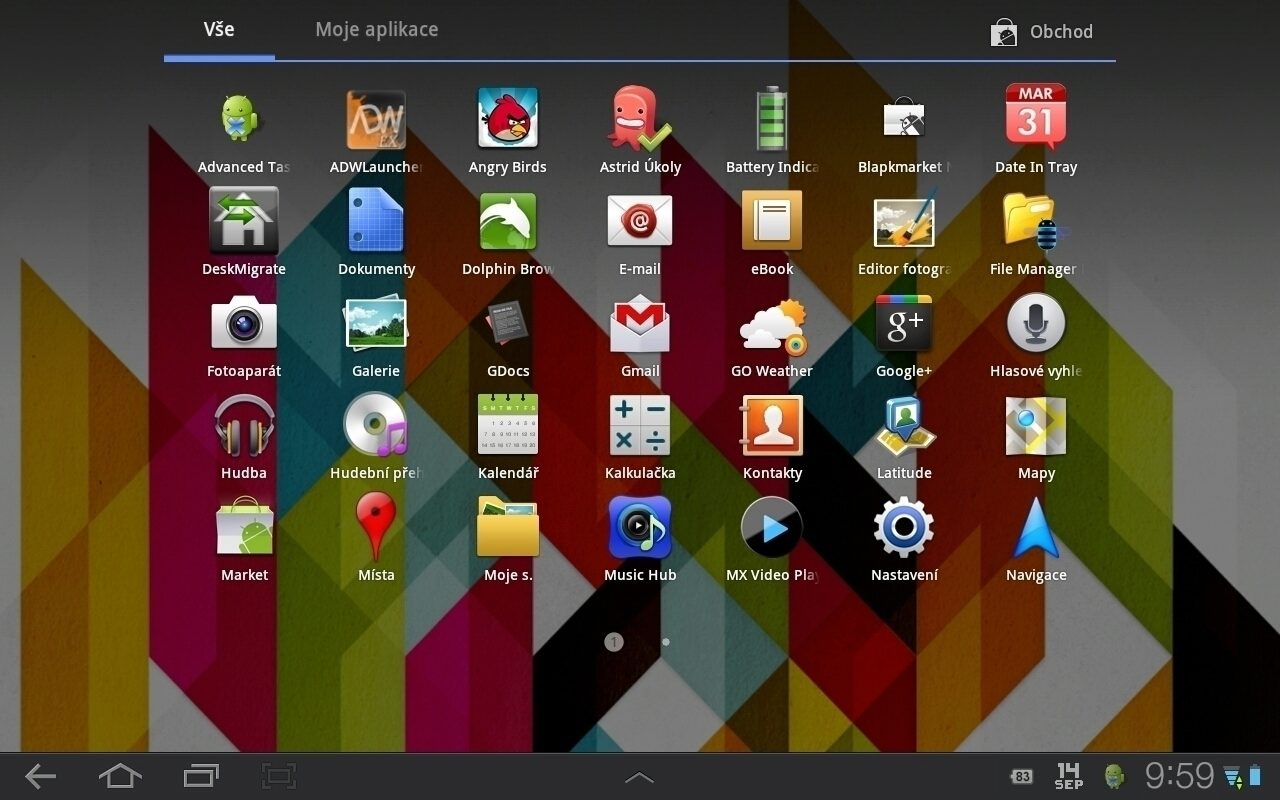Open Nastavení settings app
The height and width of the screenshot is (800, 1280).
click(904, 528)
